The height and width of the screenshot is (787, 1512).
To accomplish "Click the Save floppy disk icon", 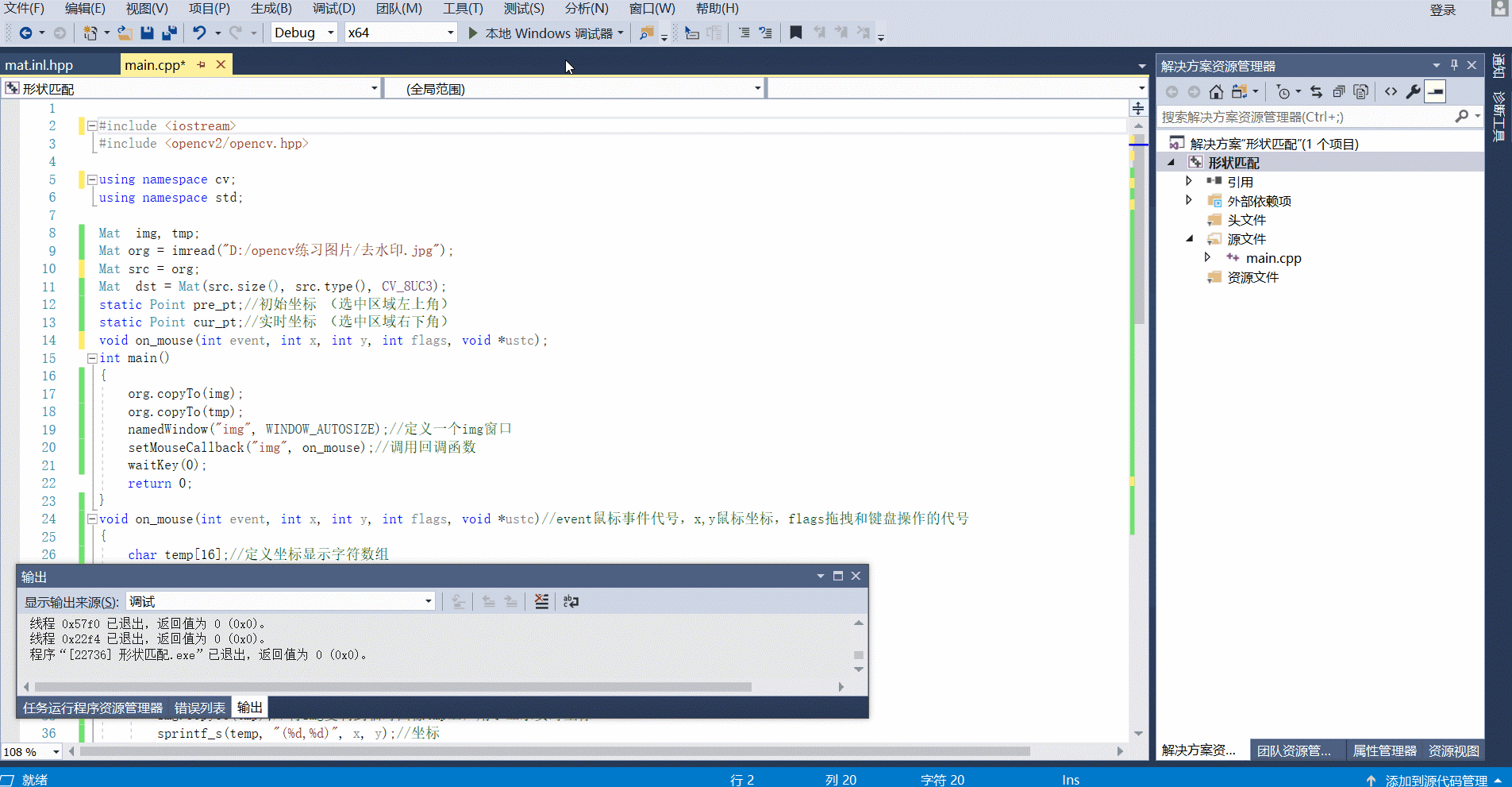I will tap(147, 33).
